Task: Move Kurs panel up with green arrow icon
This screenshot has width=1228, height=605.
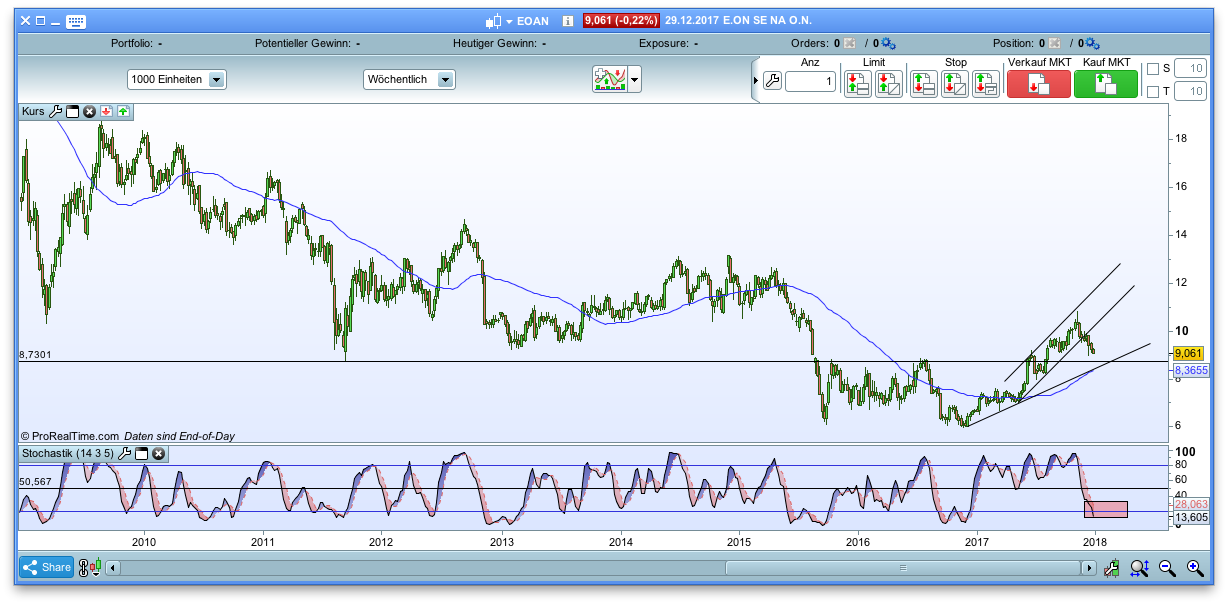Action: tap(123, 112)
